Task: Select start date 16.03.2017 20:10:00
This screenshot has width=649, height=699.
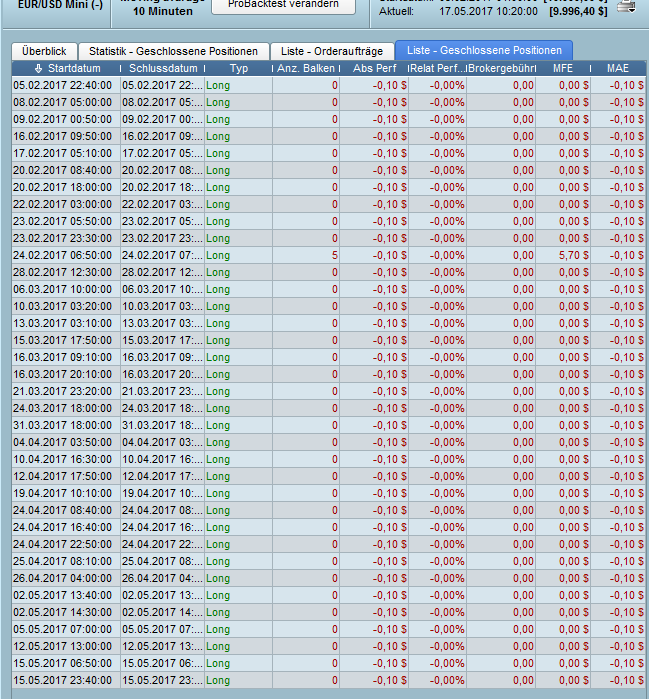Action: 62,374
